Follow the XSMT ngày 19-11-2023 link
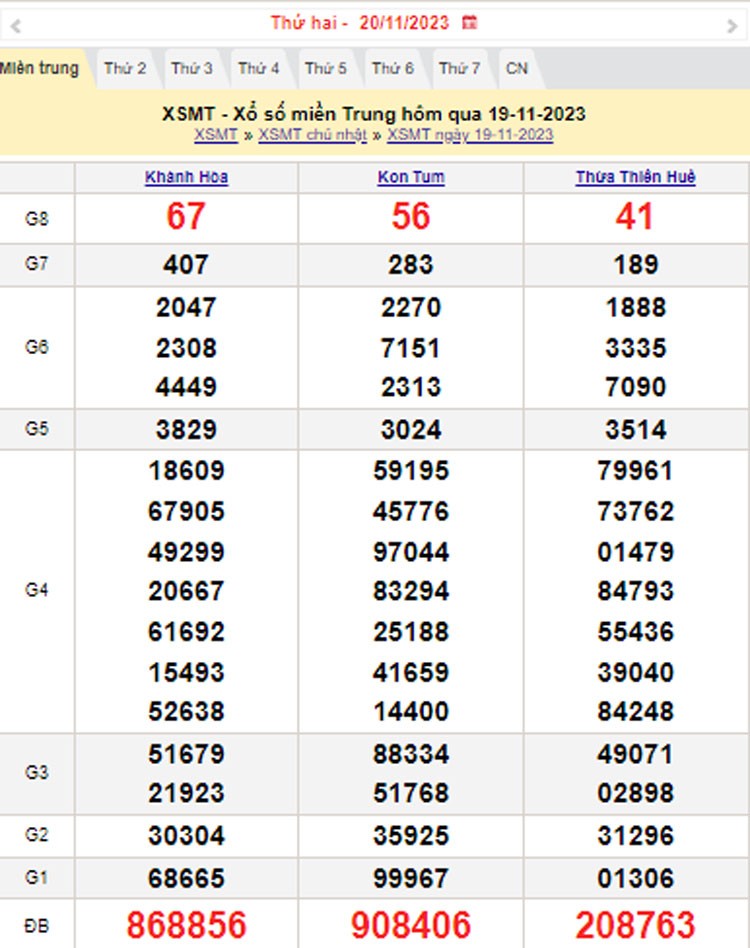The width and height of the screenshot is (750, 948). pyautogui.click(x=470, y=135)
